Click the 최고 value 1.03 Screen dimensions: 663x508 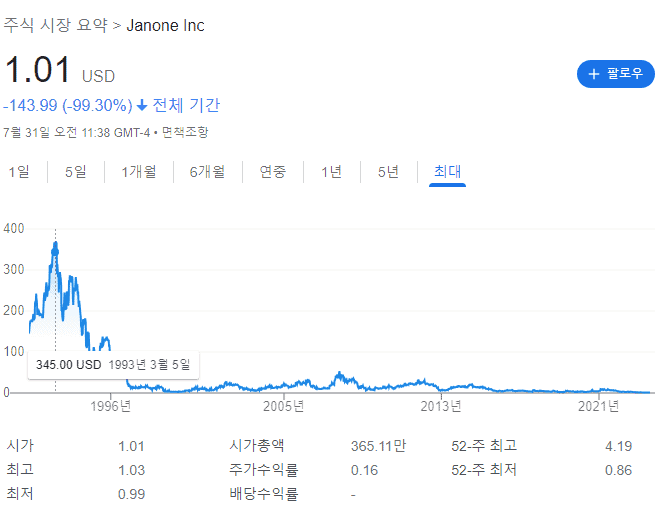tap(131, 470)
